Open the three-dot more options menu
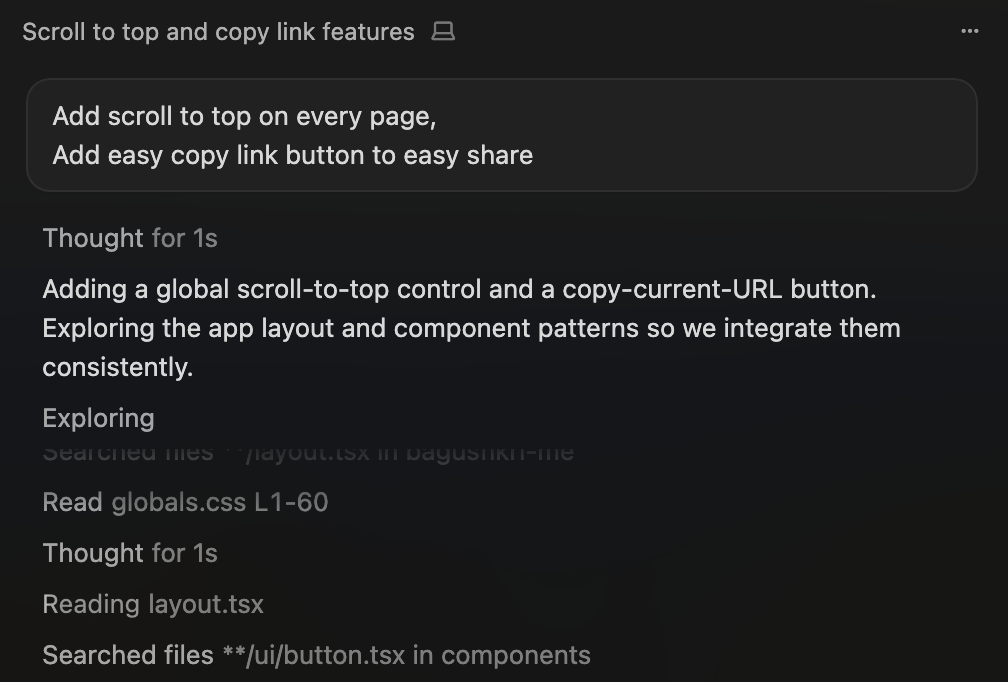Image resolution: width=1008 pixels, height=682 pixels. (x=969, y=32)
